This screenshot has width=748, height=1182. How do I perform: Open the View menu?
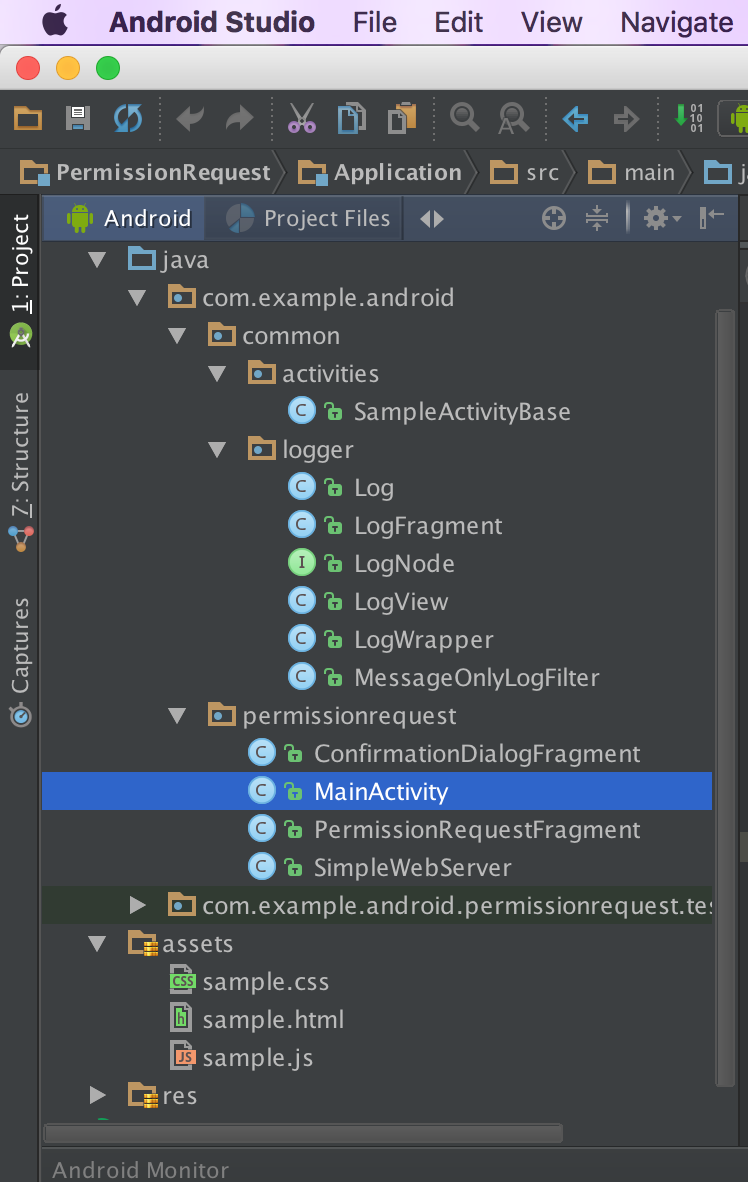551,22
